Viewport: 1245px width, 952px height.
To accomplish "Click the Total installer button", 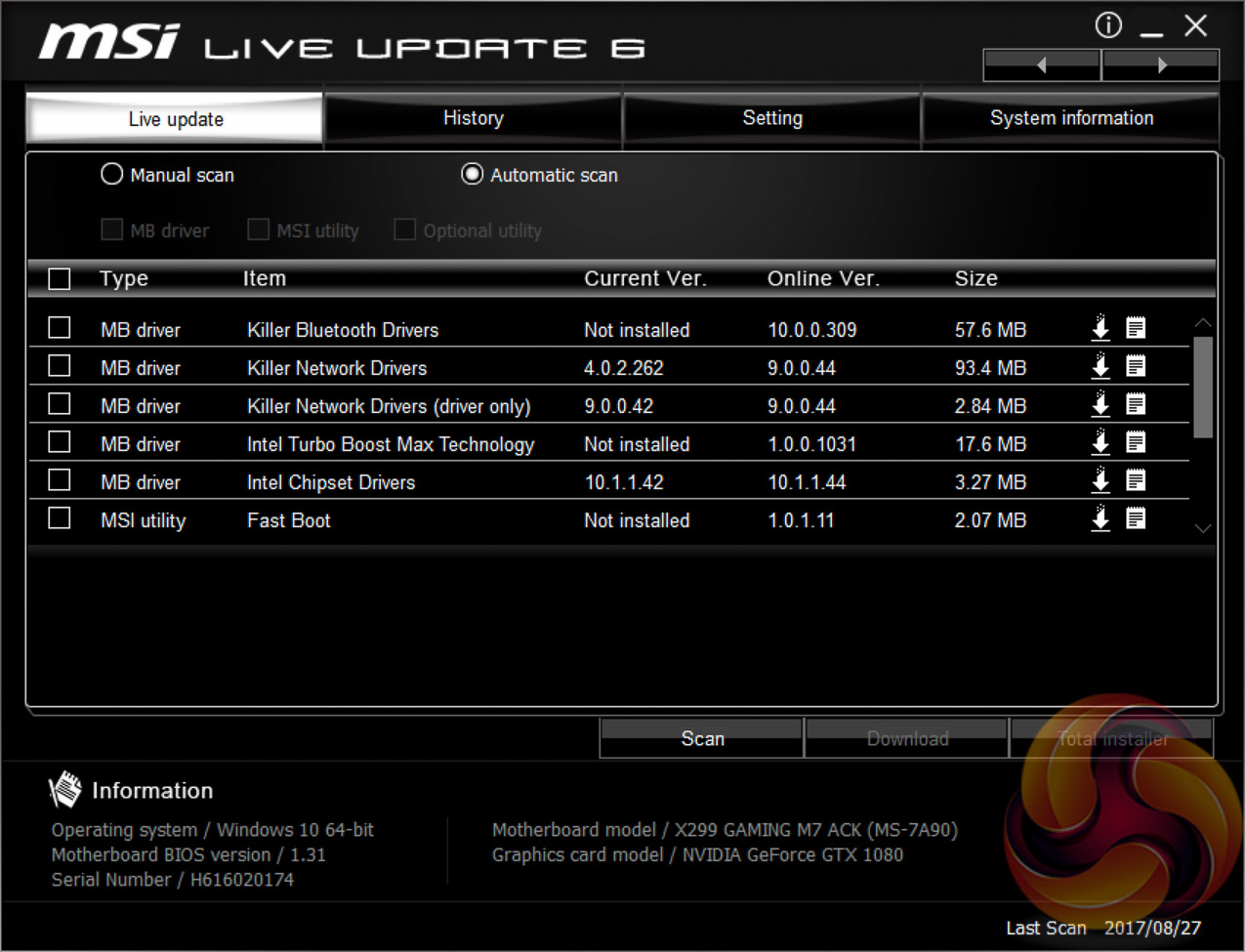I will (x=1112, y=738).
